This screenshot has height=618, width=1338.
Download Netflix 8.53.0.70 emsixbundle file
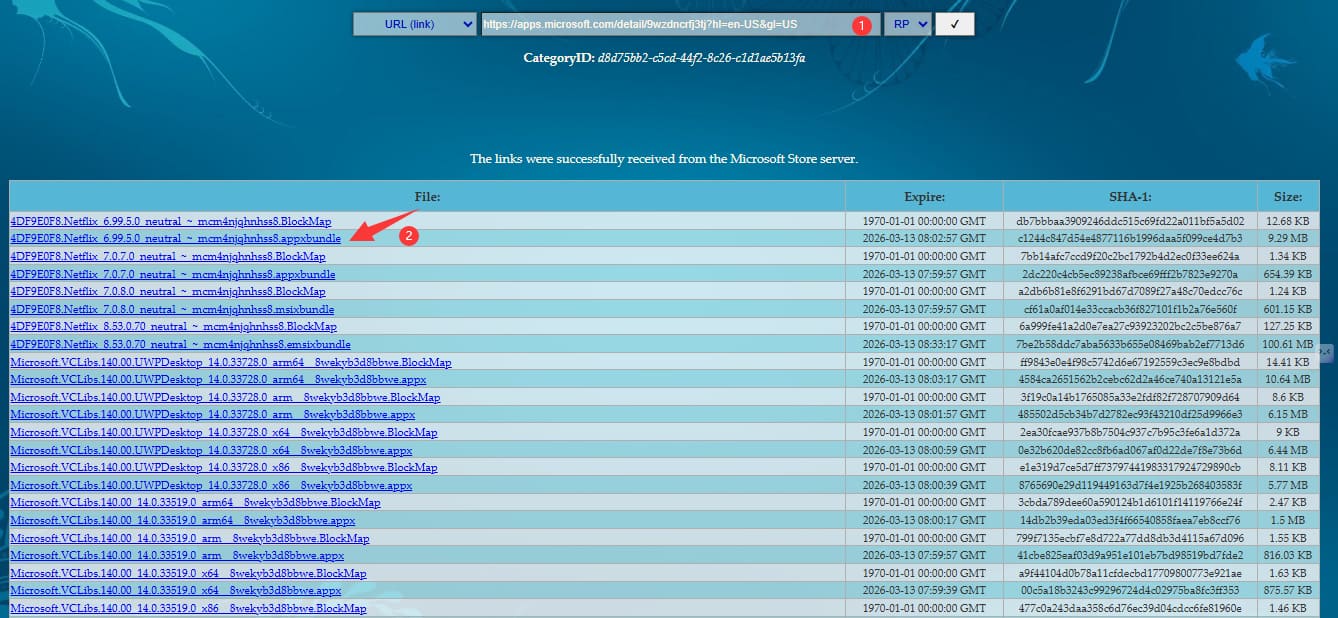click(180, 344)
